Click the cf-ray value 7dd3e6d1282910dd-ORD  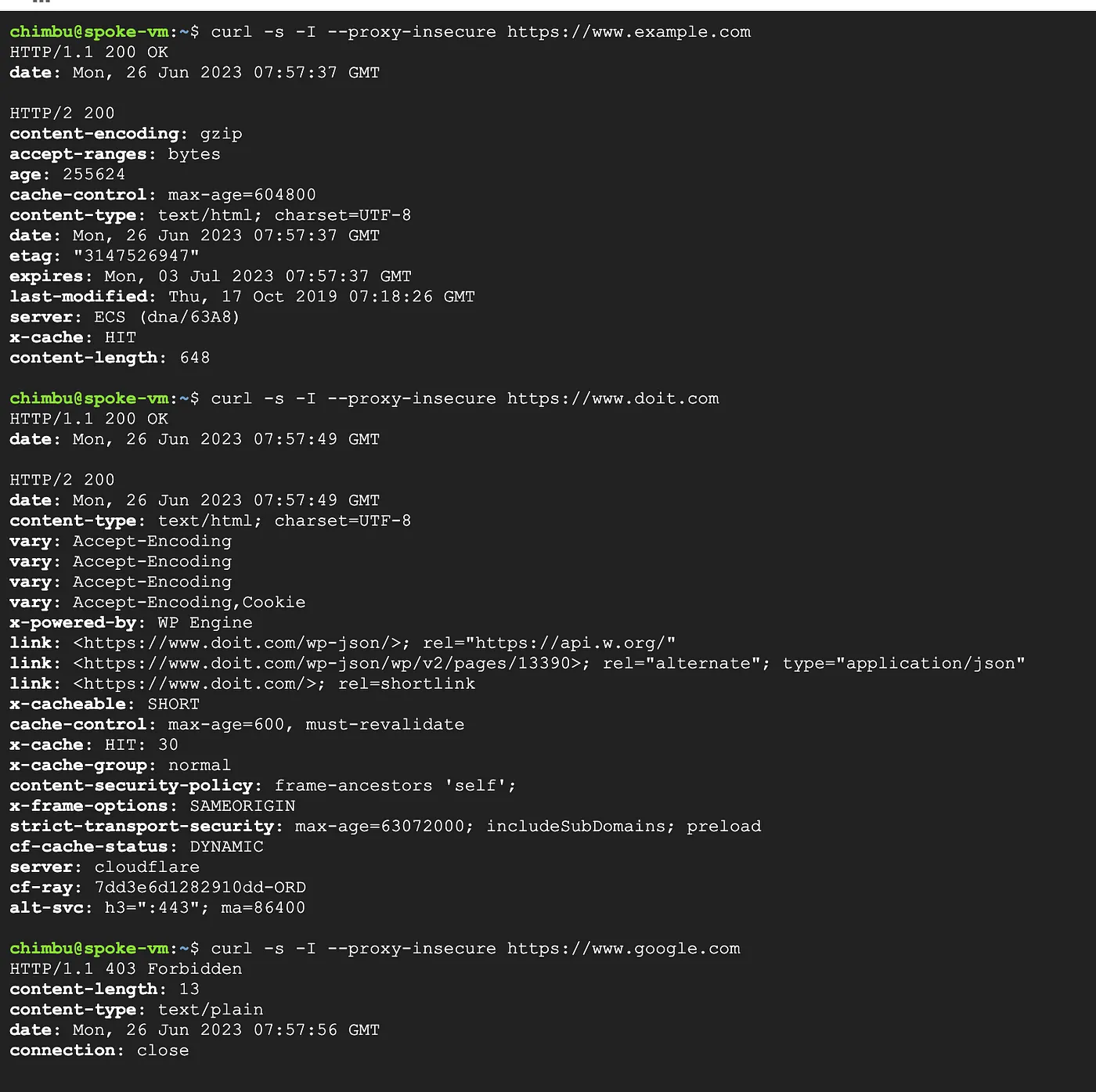point(200,888)
